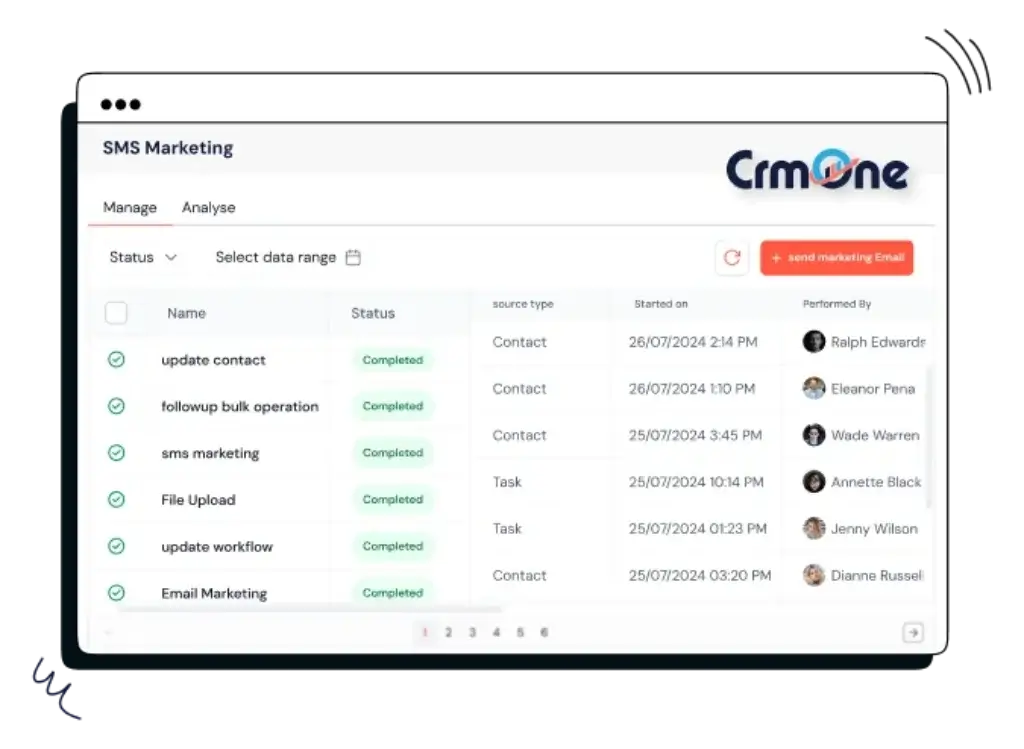Click the name Jenny Wilson
1024x749 pixels.
(x=874, y=529)
